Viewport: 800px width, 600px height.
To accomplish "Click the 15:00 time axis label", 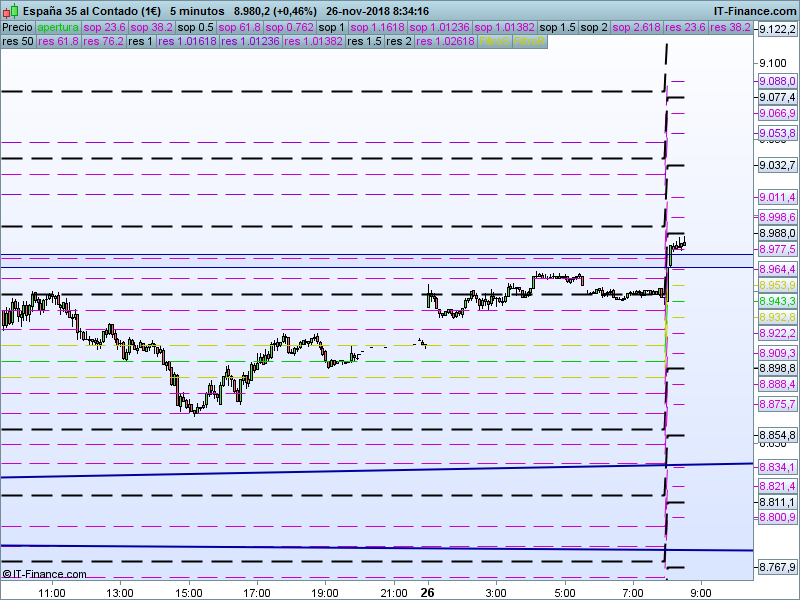I will (x=189, y=593).
